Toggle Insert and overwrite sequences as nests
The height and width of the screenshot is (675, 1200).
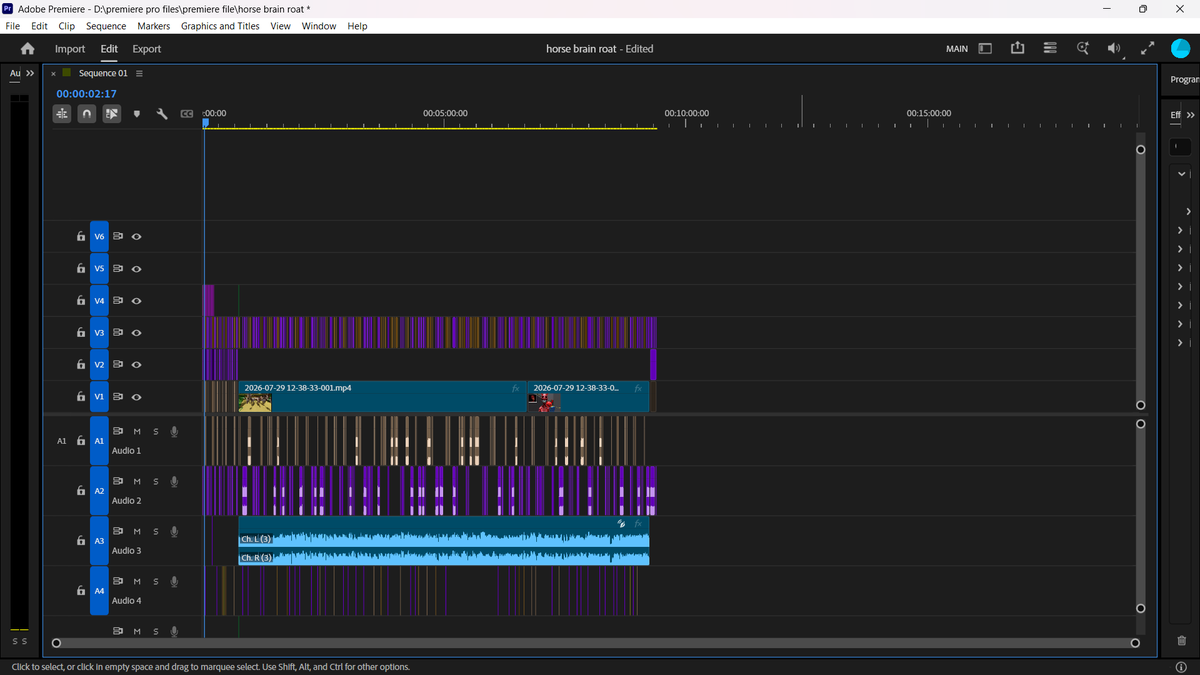pyautogui.click(x=62, y=114)
